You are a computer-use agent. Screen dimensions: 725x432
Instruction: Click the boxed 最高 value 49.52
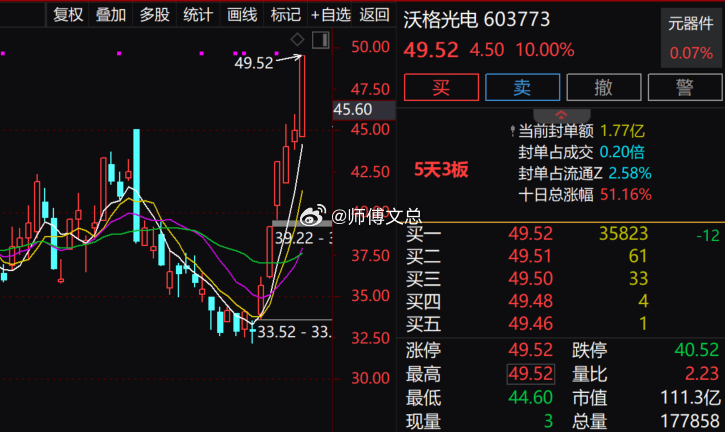click(x=531, y=374)
